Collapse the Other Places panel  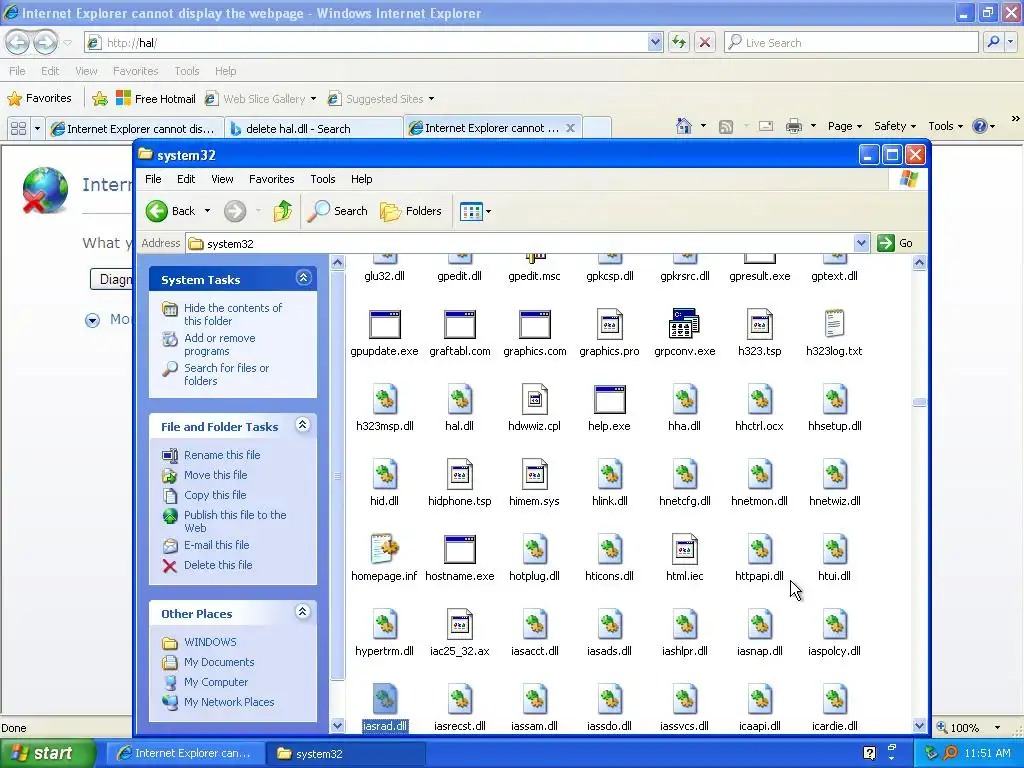(302, 611)
